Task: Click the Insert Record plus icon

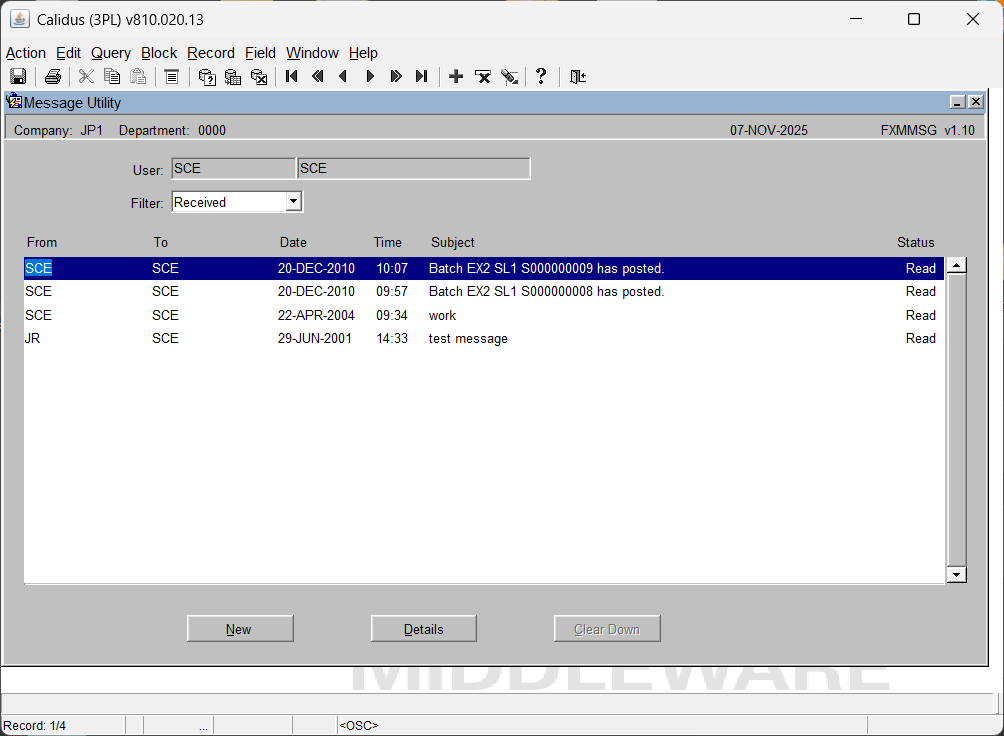Action: pos(456,77)
